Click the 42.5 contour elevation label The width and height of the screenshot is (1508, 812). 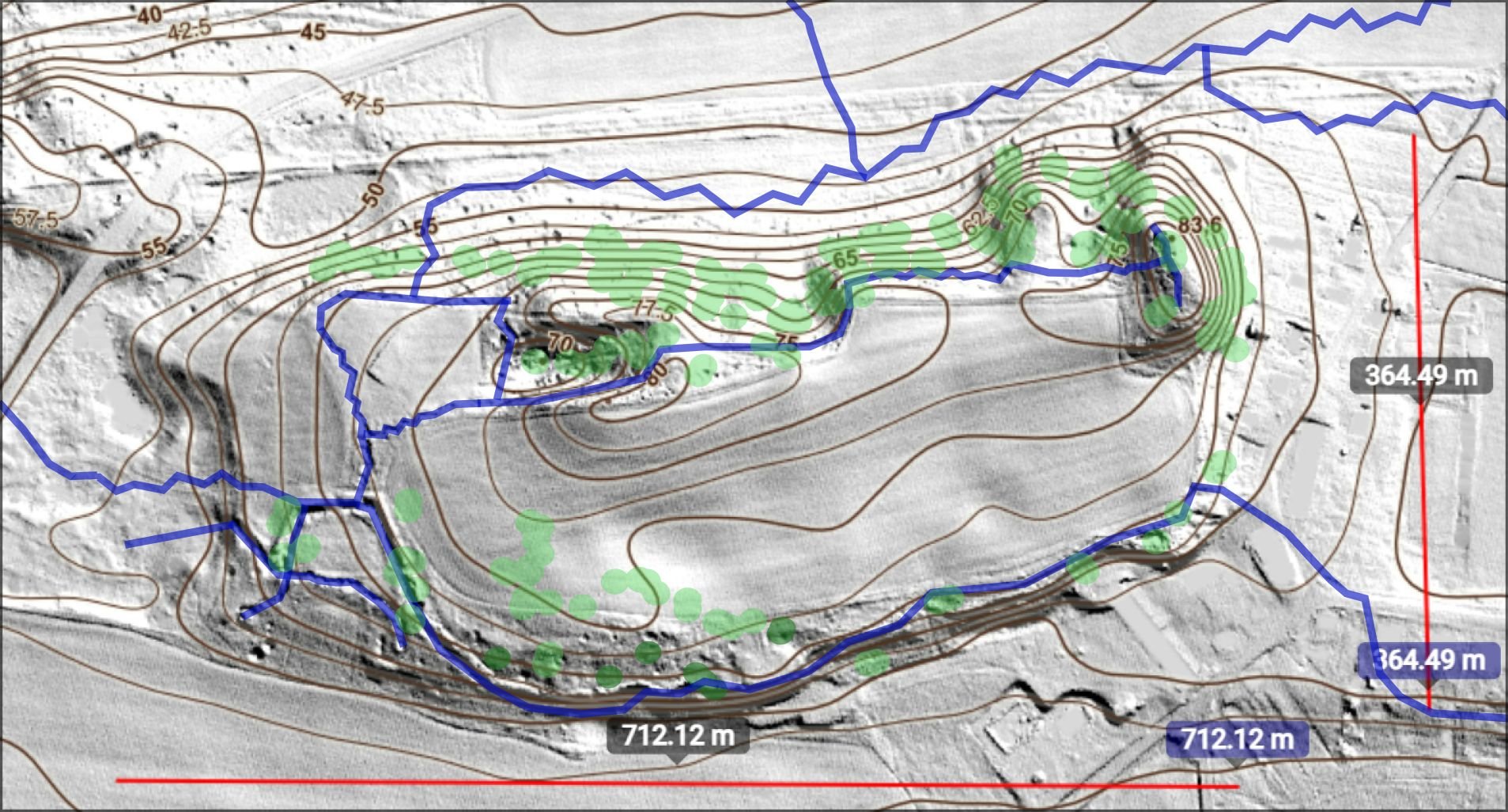[189, 31]
